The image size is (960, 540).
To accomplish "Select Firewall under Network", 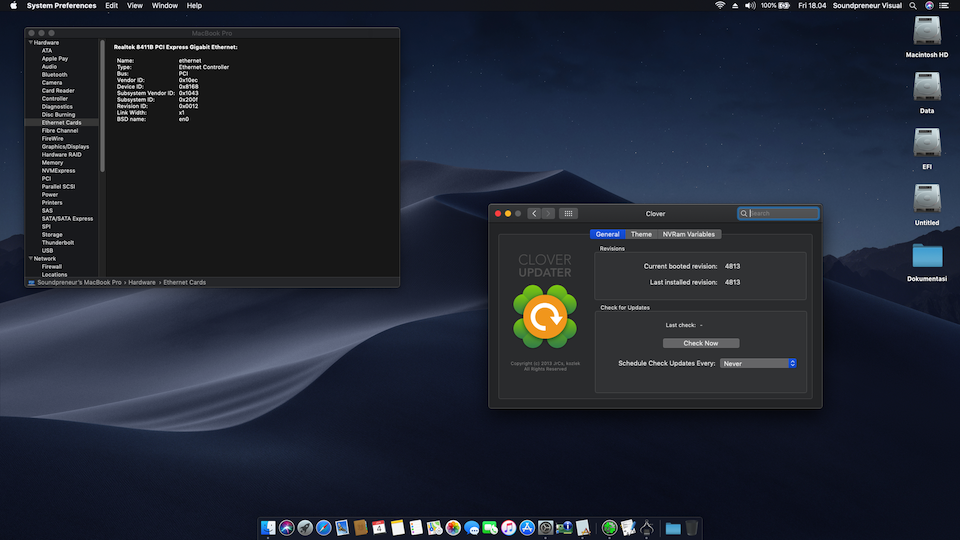I will (51, 267).
